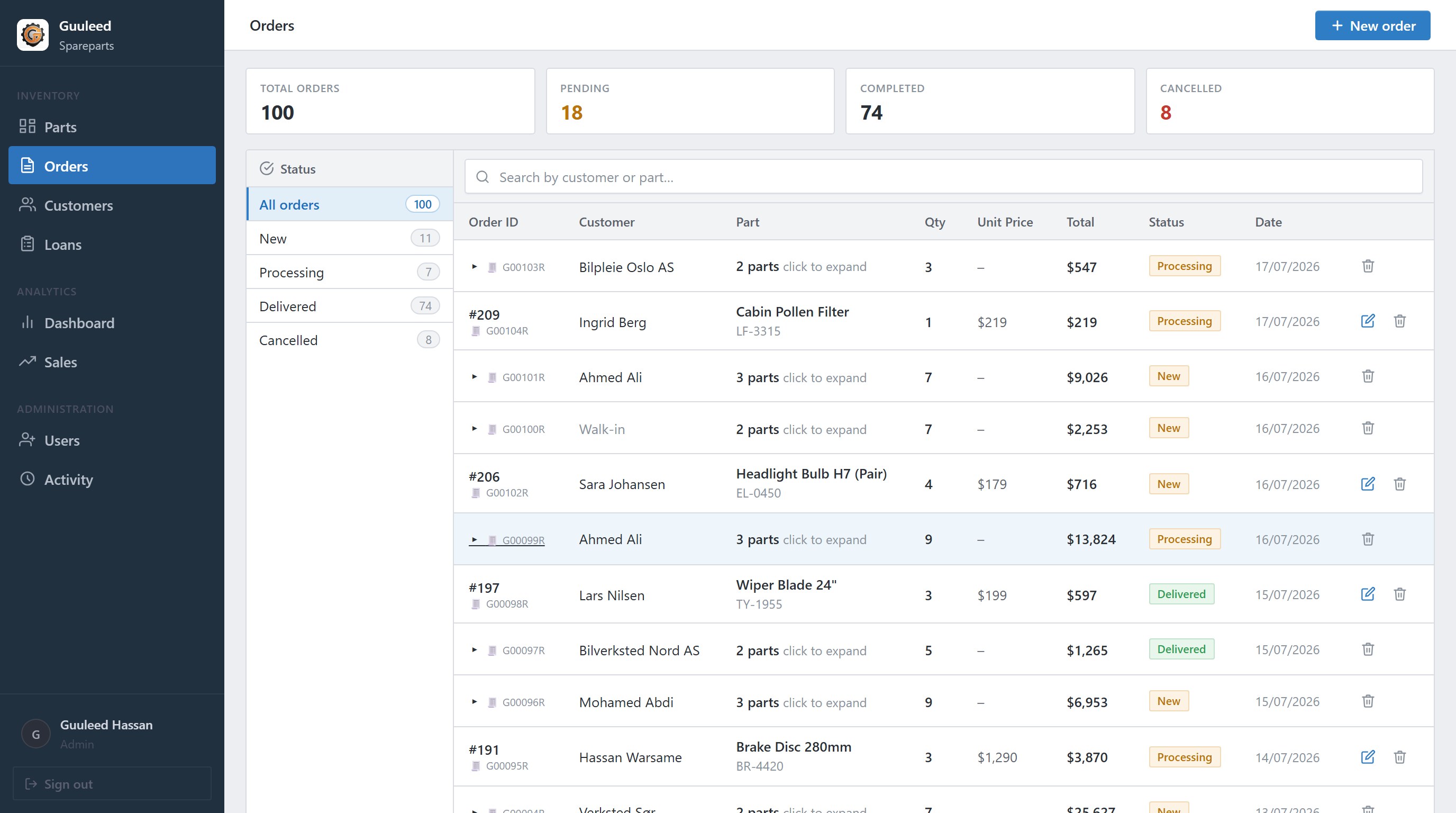The image size is (1456, 813).
Task: Delete Ahmed Ali's order G00101R
Action: [1368, 376]
